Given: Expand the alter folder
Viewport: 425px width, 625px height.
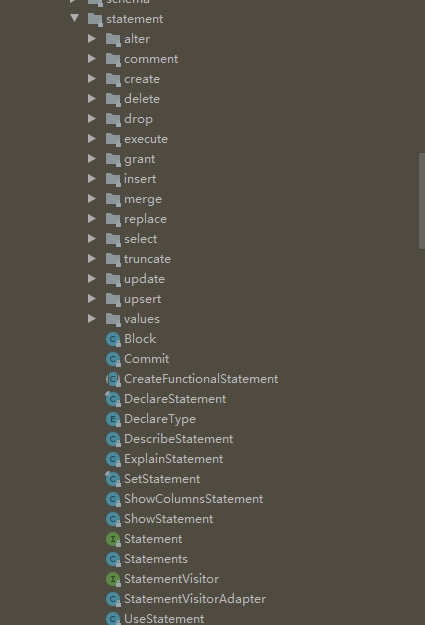Looking at the screenshot, I should pos(92,39).
